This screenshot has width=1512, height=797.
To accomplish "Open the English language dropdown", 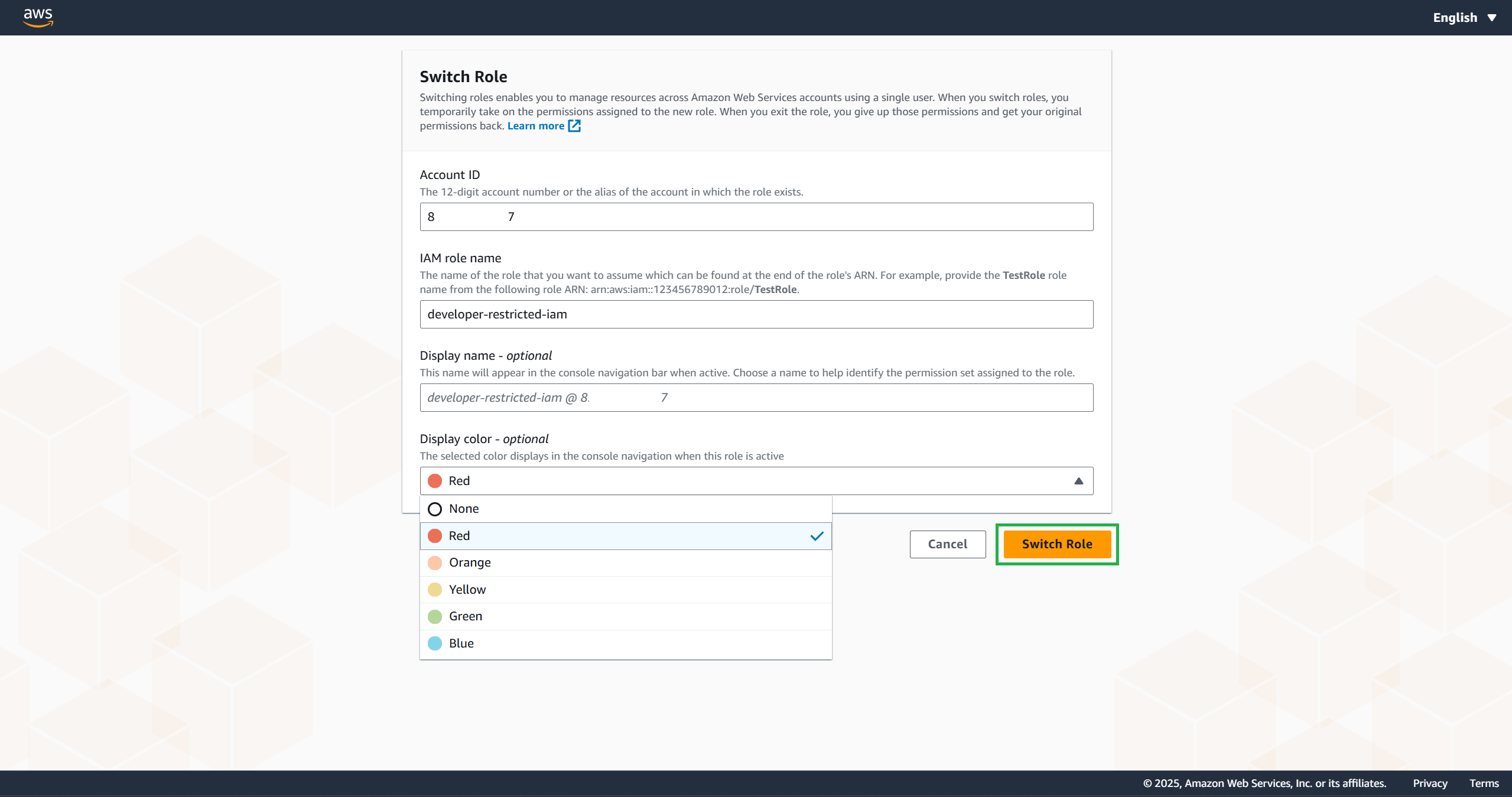I will click(x=1454, y=18).
